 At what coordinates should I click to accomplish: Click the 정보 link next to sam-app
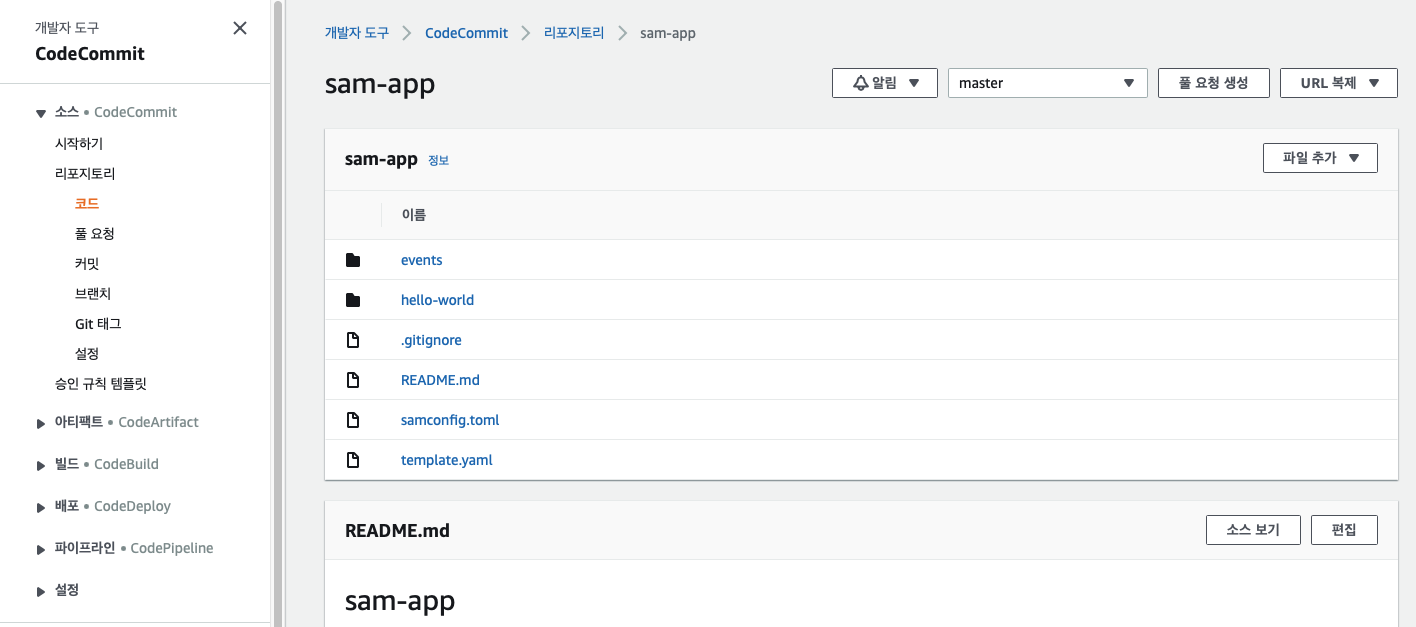coord(438,160)
